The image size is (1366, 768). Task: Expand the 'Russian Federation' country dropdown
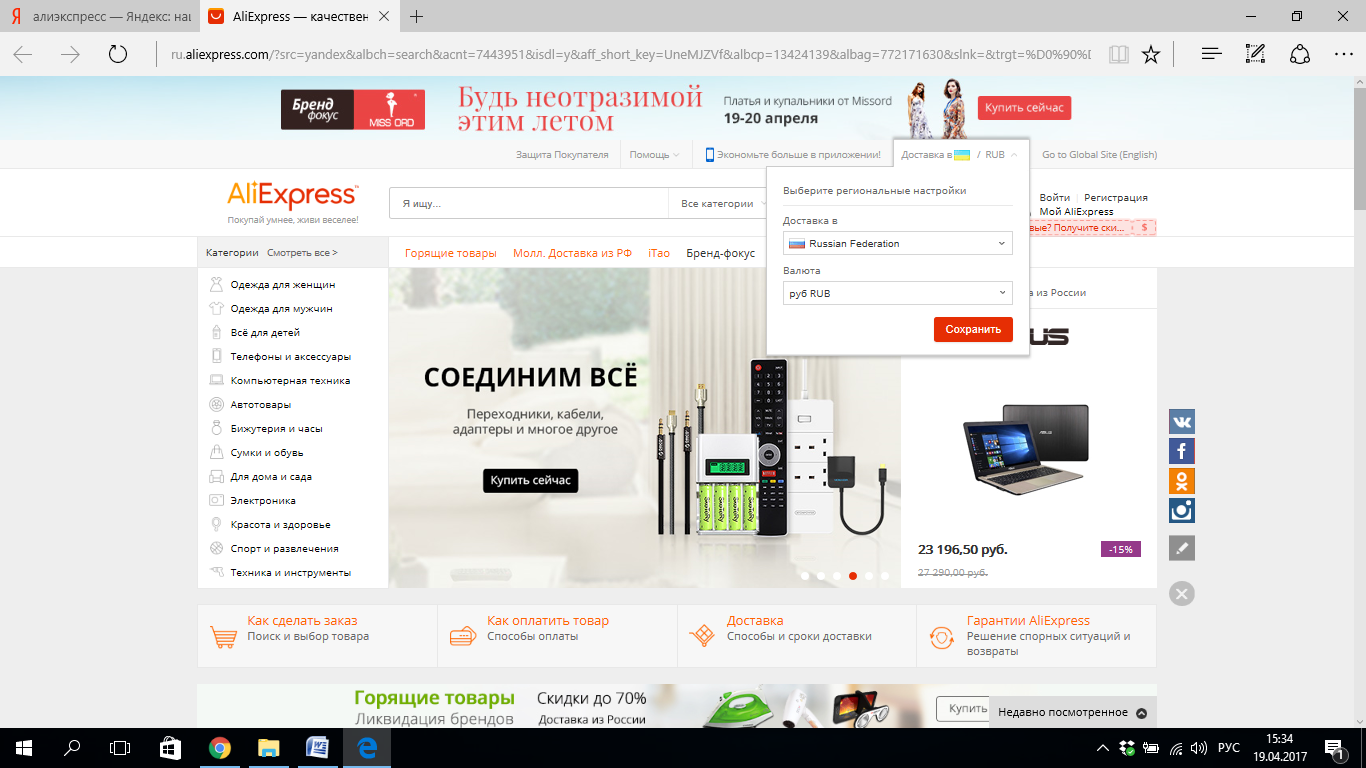[x=898, y=243]
